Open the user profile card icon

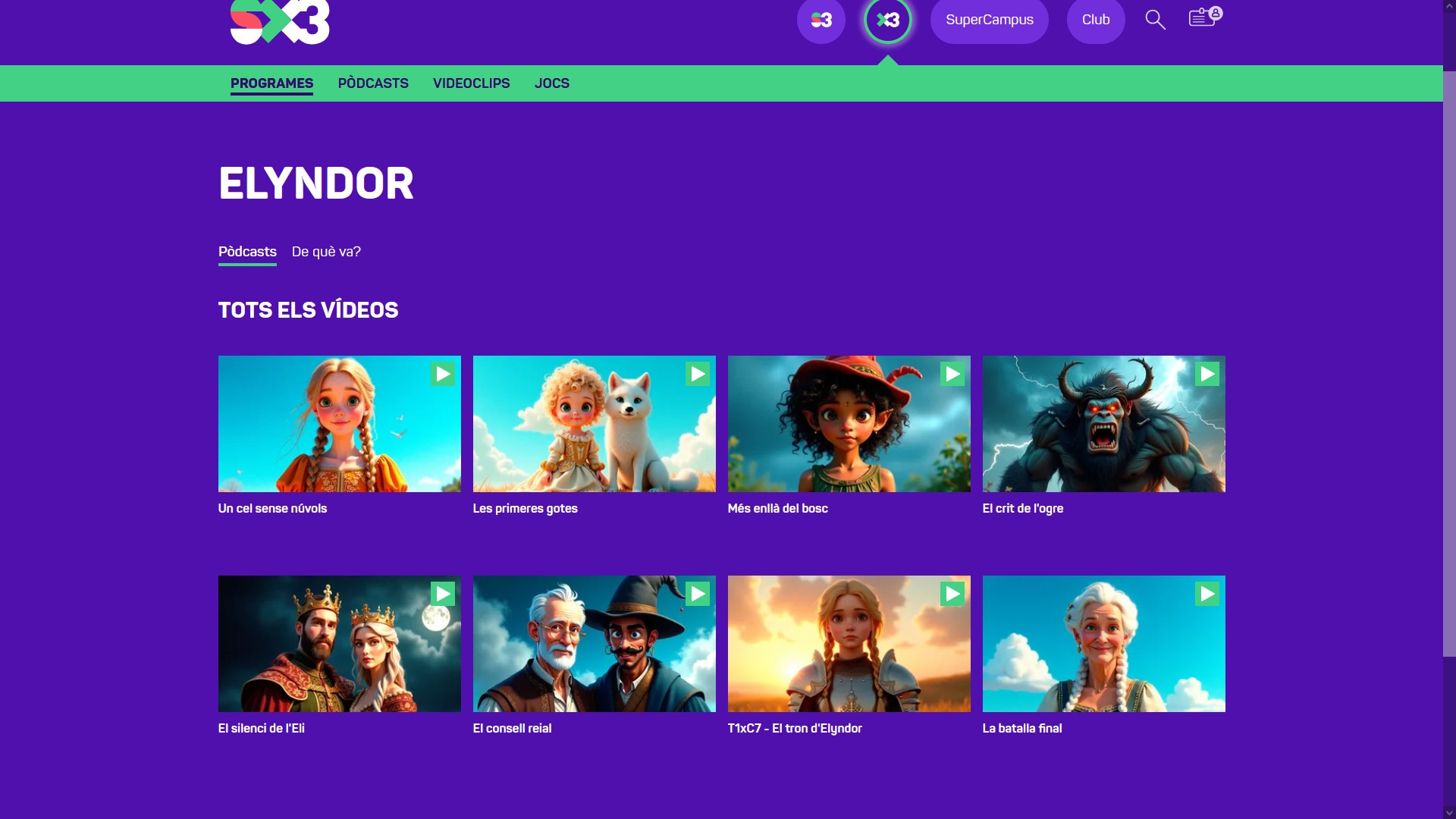(x=1204, y=17)
